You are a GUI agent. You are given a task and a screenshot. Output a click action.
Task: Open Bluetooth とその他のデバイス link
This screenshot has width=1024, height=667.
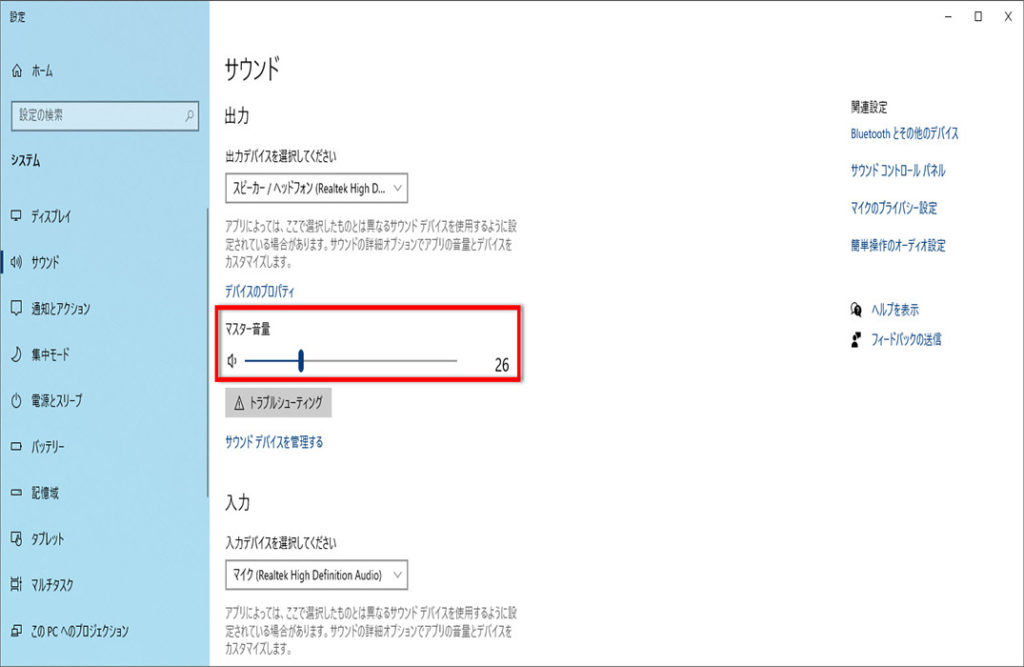tap(904, 133)
